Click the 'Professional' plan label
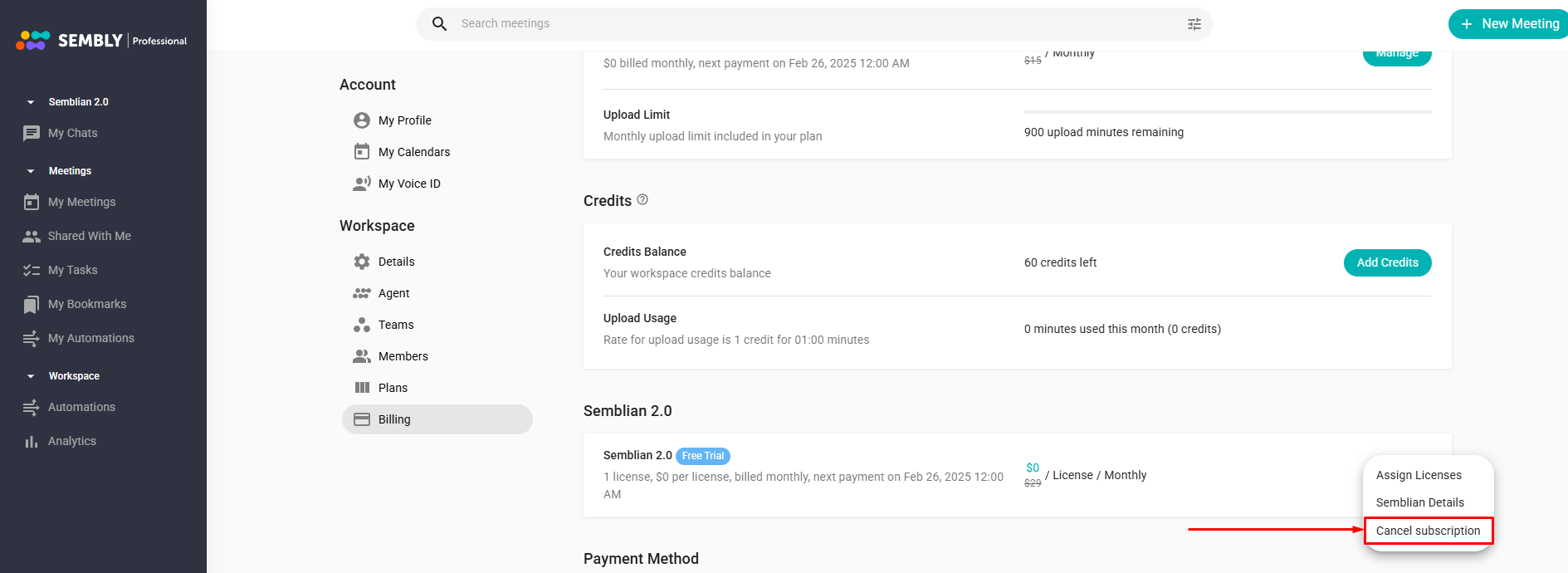 (159, 41)
